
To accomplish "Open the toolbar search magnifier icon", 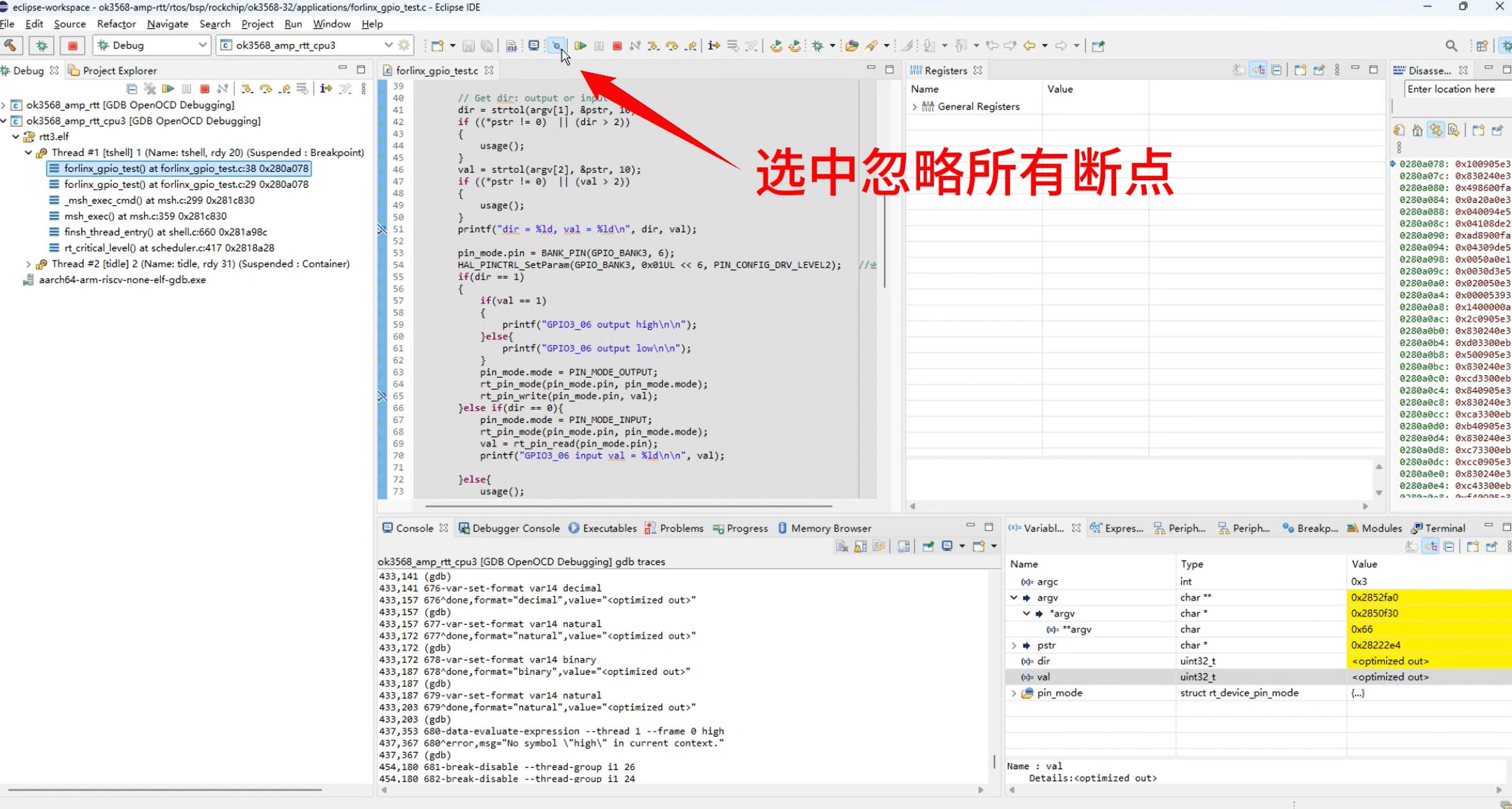I will click(x=1451, y=46).
